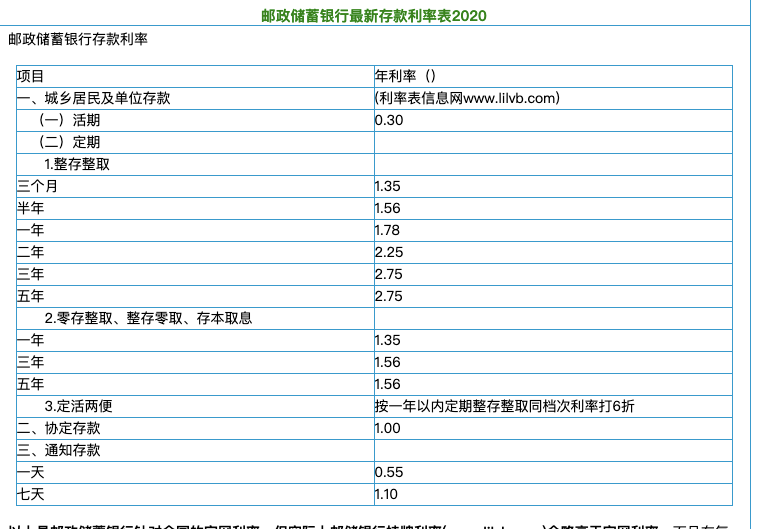This screenshot has width=762, height=529.
Task: Click the 1.56 value in 三年 row
Action: point(387,362)
